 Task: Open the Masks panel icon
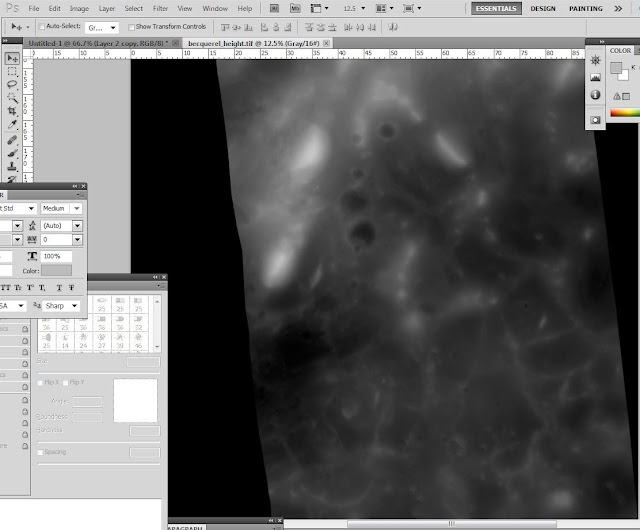pyautogui.click(x=595, y=120)
